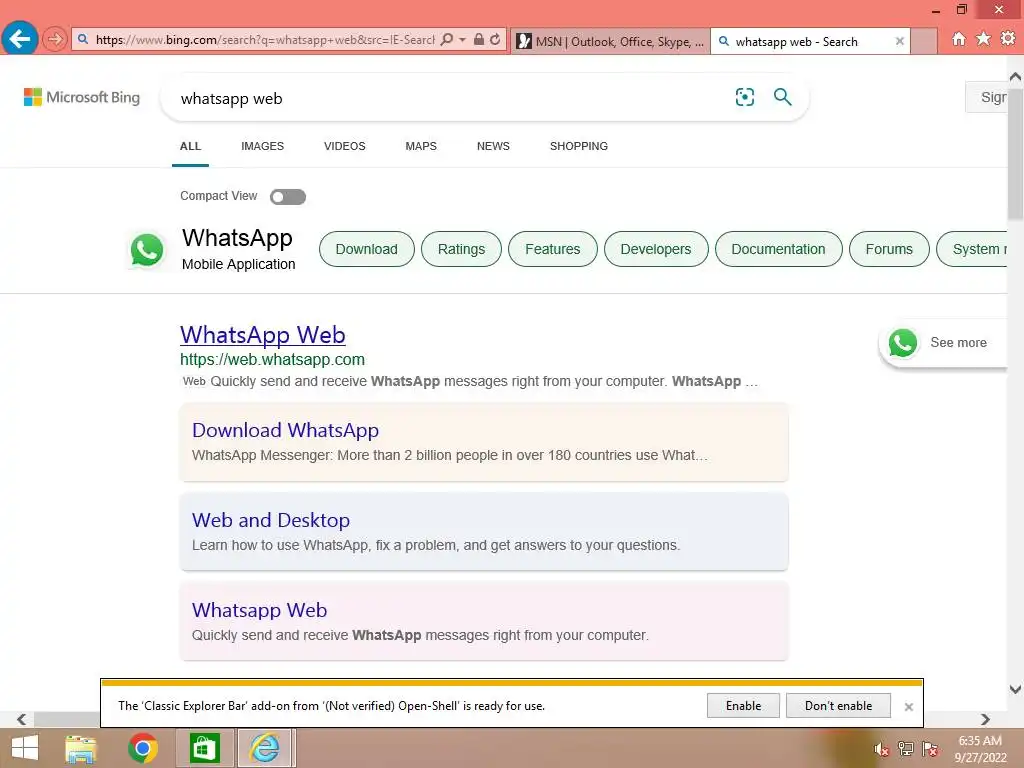Open visual search camera icon

(x=744, y=97)
